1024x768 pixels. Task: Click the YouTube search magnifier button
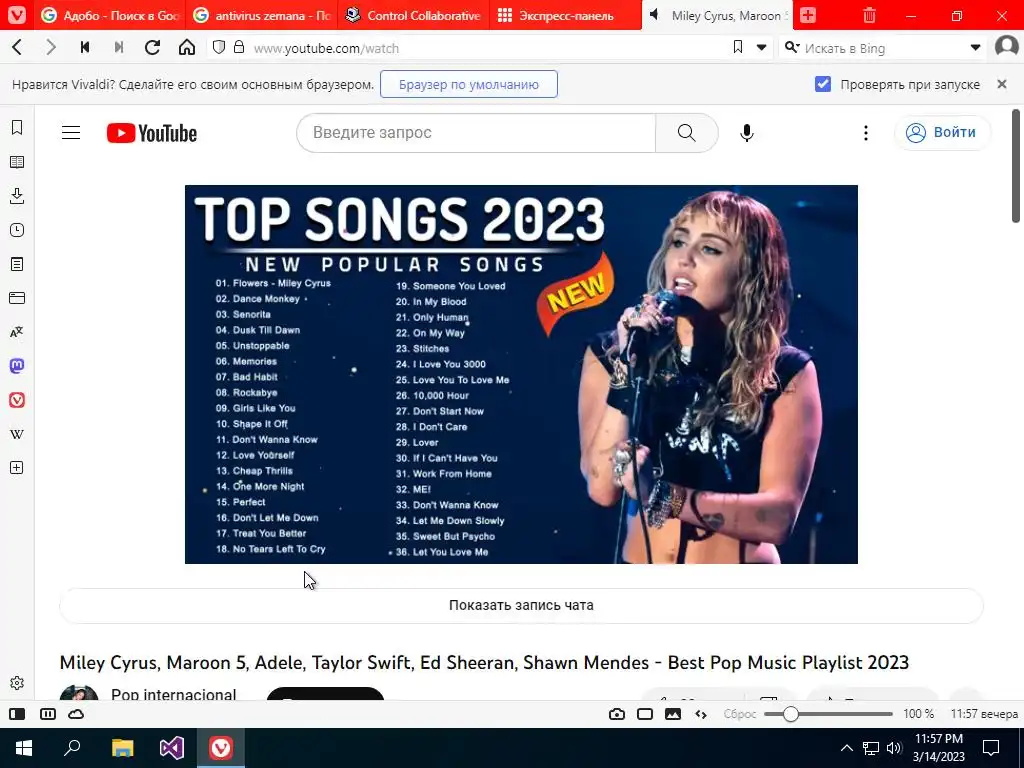686,133
